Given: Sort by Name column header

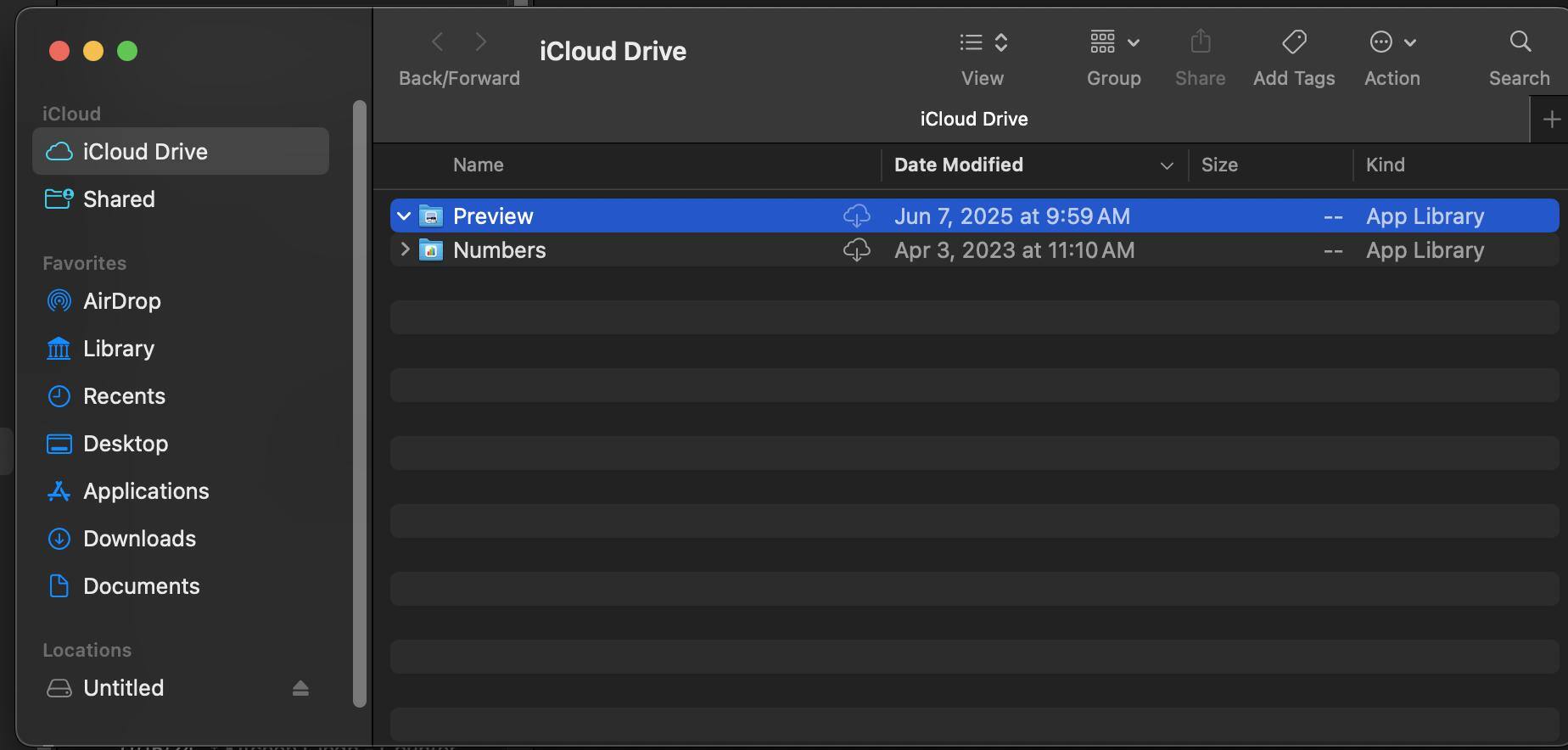Looking at the screenshot, I should click(x=479, y=165).
